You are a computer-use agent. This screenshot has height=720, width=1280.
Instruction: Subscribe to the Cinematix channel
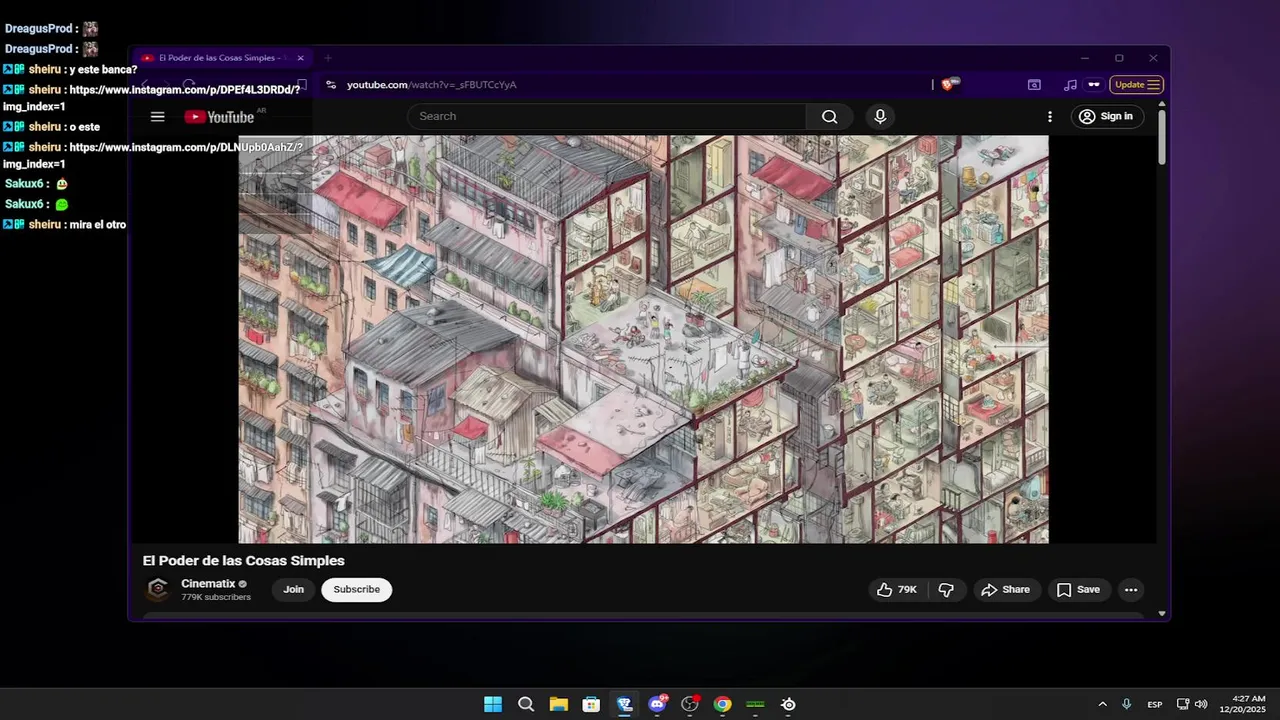[357, 590]
